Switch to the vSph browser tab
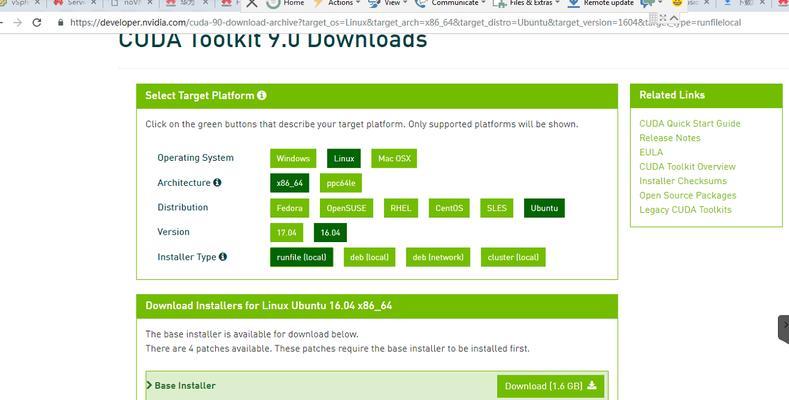Screen dimensions: 789x400 pyautogui.click(x=18, y=3)
